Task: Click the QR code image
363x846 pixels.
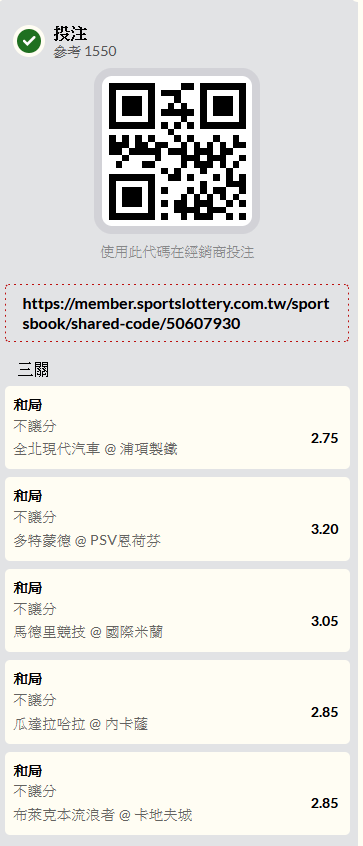Action: 177,151
